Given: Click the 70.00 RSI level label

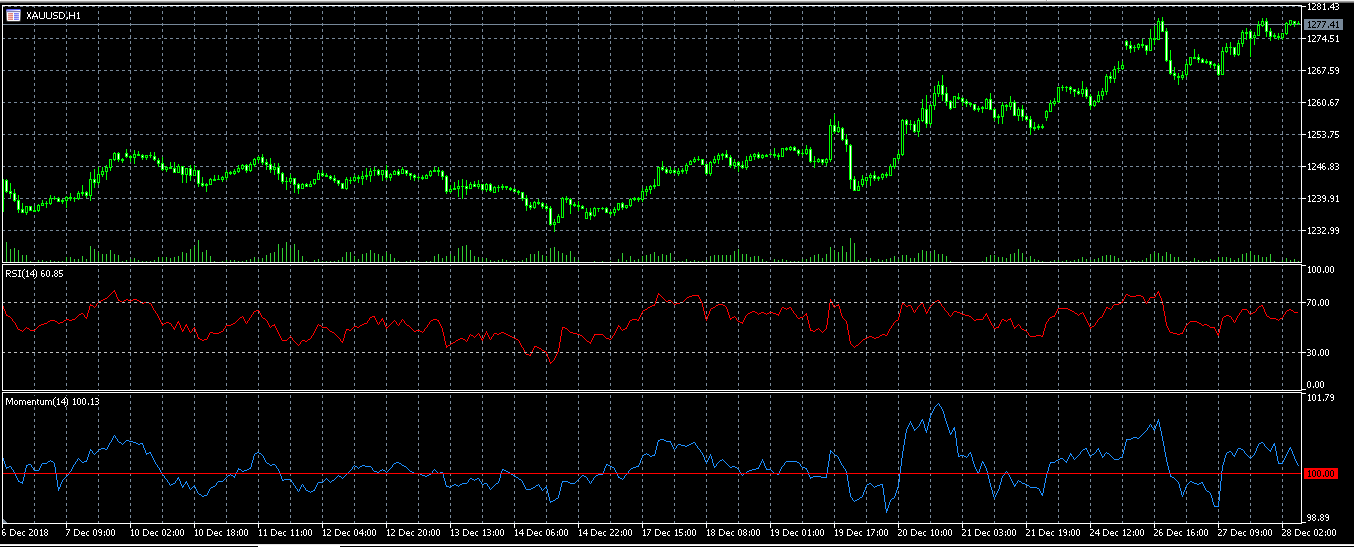Looking at the screenshot, I should point(1320,303).
